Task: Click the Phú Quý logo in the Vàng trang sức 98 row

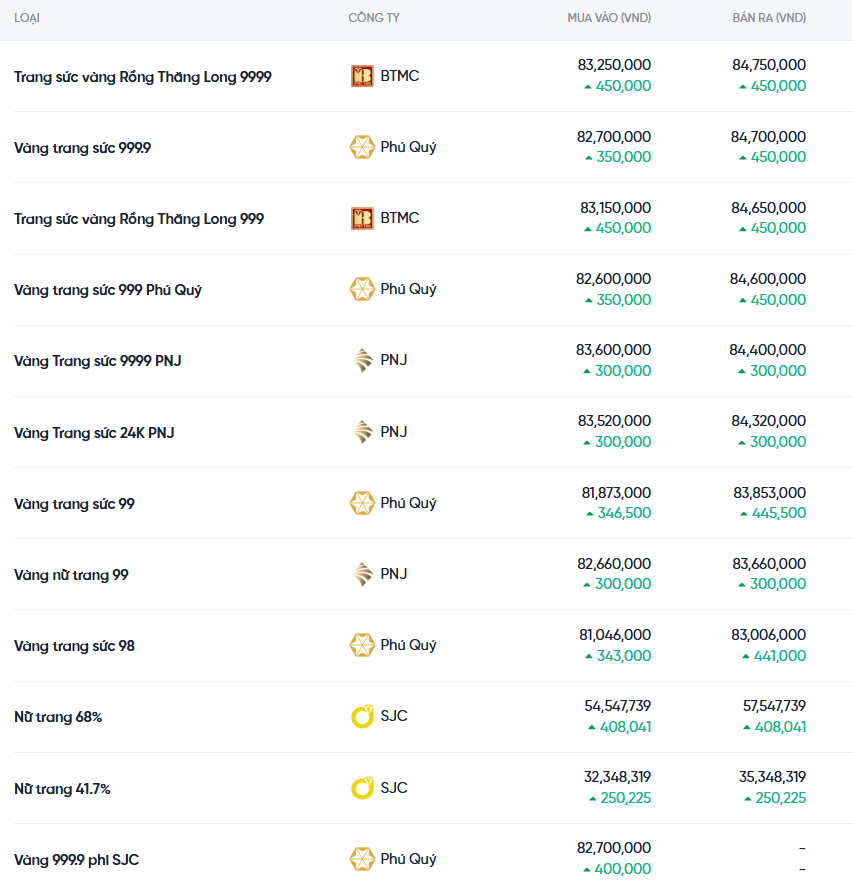Action: [x=361, y=645]
